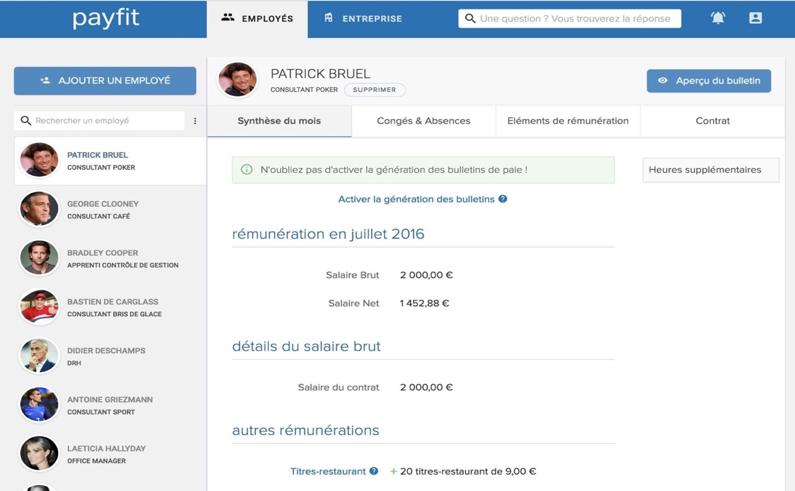This screenshot has height=491, width=795.
Task: Switch to Congés & Absences tab
Action: pos(423,121)
